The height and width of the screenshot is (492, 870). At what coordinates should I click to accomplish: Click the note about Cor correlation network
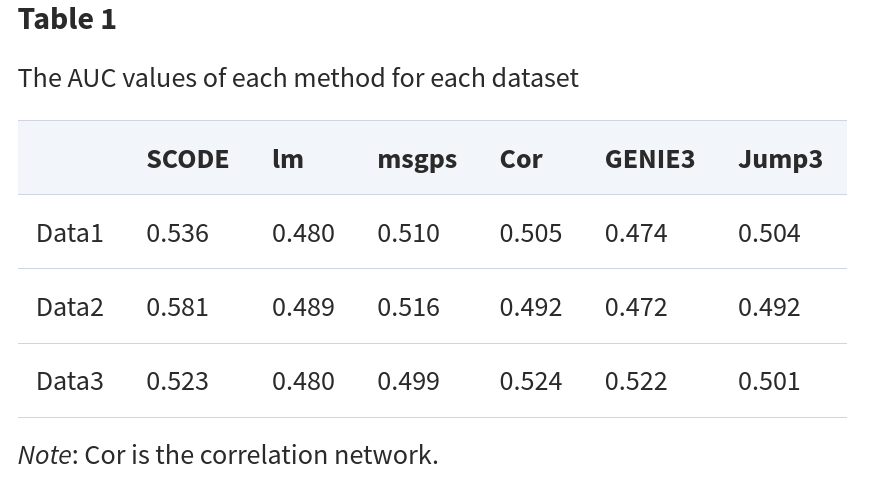[x=228, y=455]
